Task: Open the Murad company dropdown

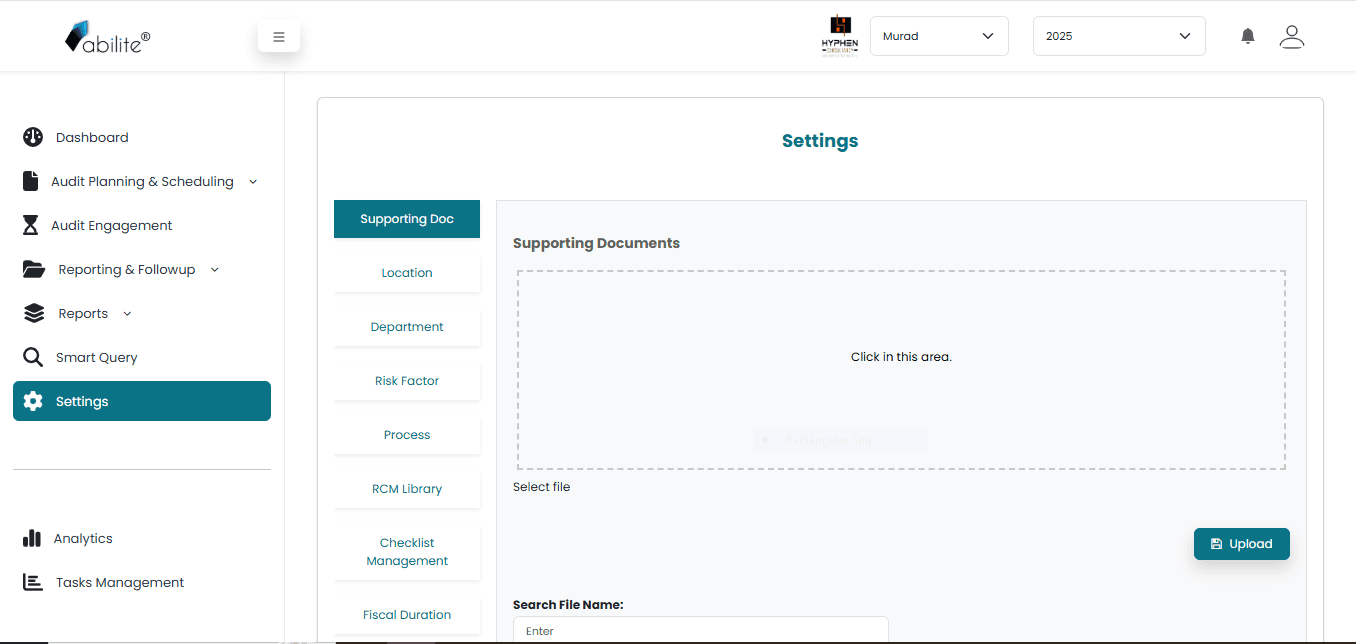Action: 938,36
